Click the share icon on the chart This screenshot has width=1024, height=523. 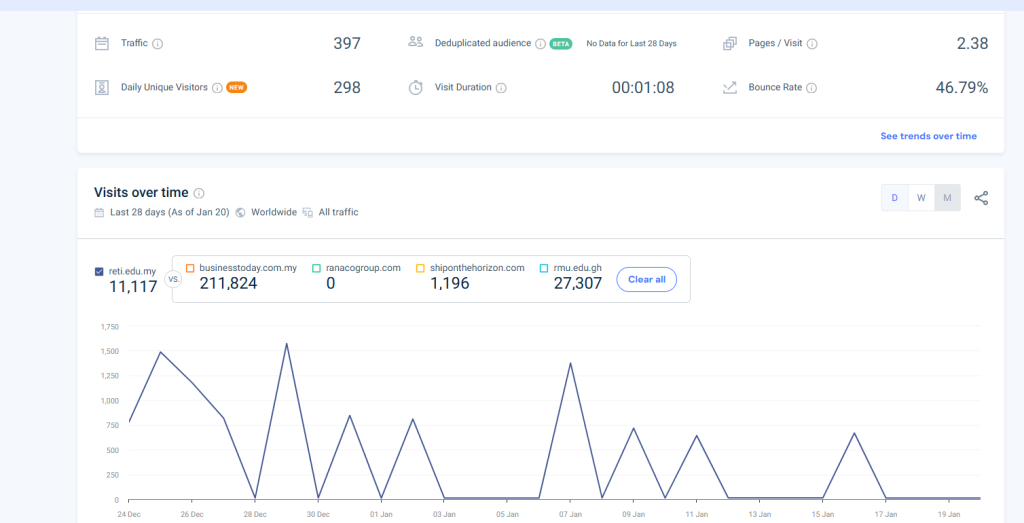(x=981, y=198)
